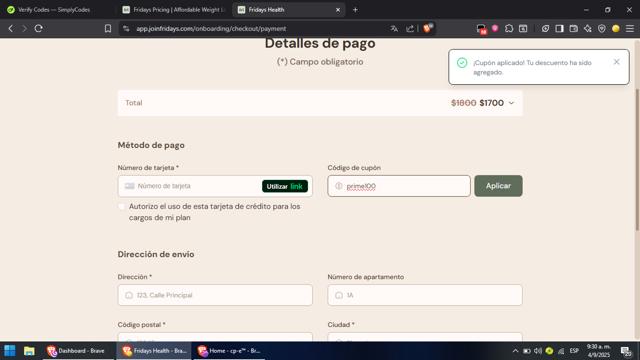Viewport: 640px width, 360px height.
Task: Open File Explorer from taskbar
Action: pyautogui.click(x=29, y=351)
